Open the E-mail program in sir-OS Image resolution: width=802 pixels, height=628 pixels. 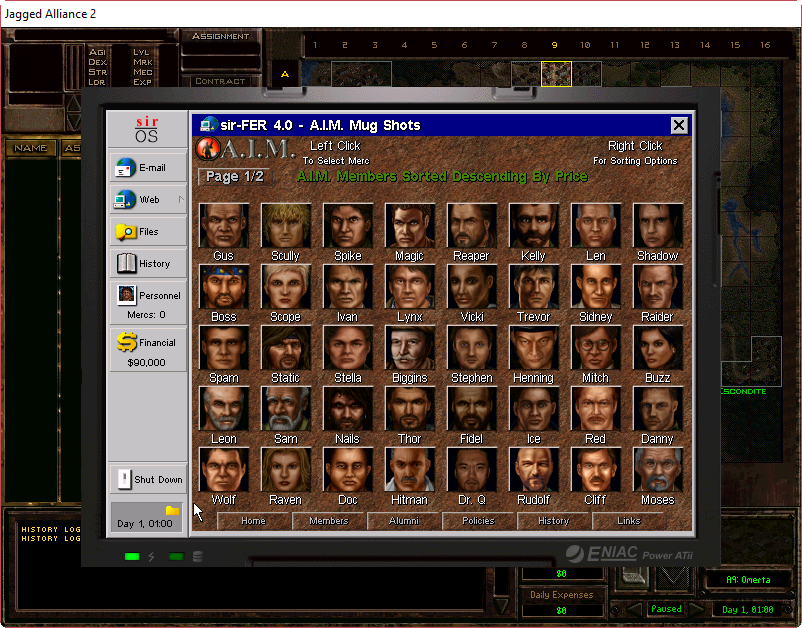(148, 167)
